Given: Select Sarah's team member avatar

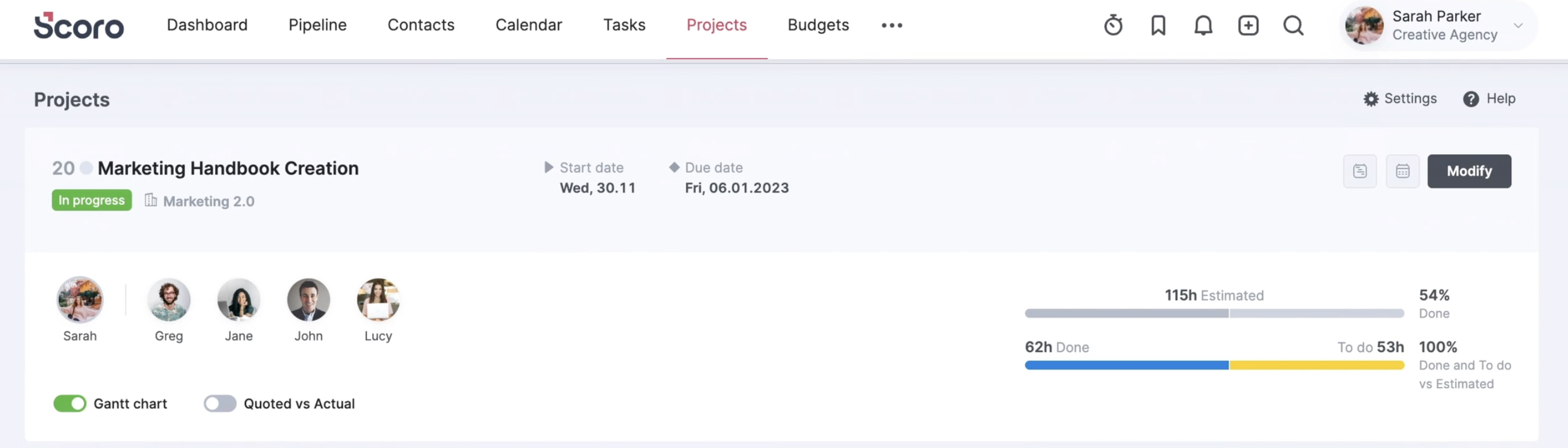Looking at the screenshot, I should click(x=80, y=299).
